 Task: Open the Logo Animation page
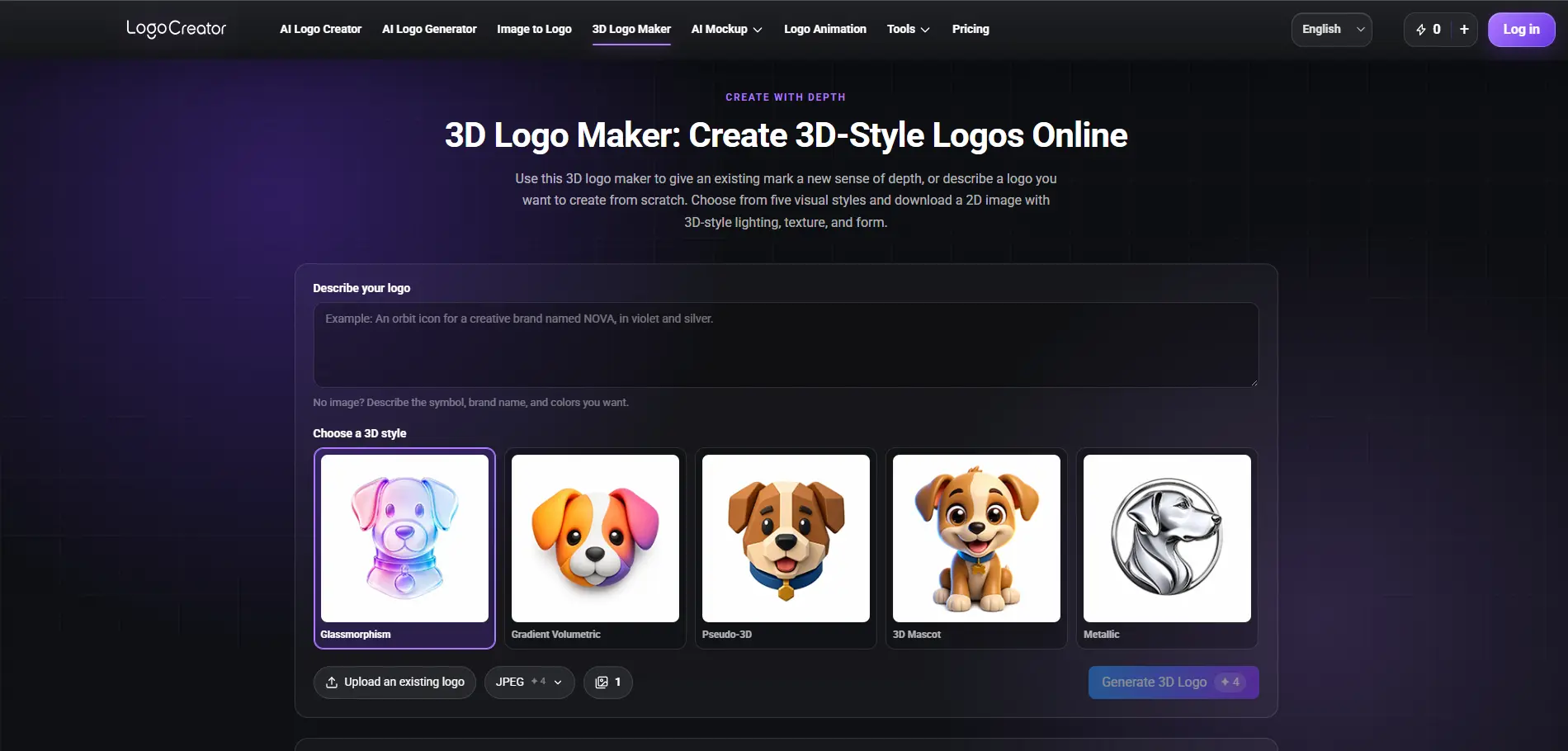825,29
